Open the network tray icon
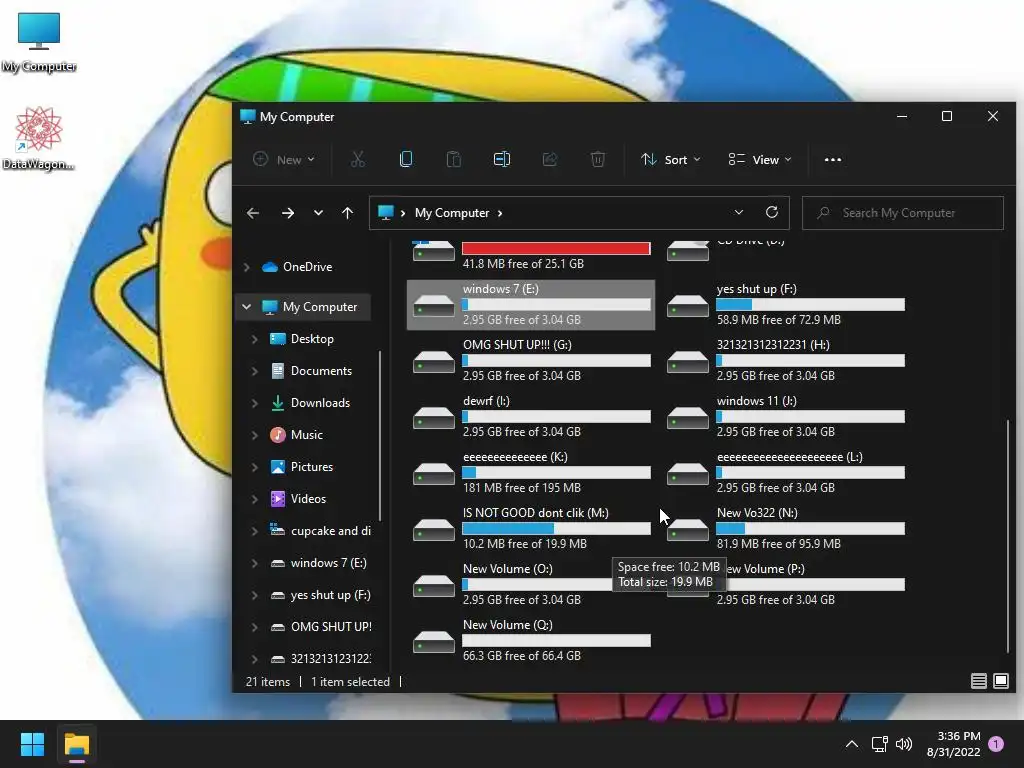Viewport: 1024px width, 768px height. tap(879, 744)
